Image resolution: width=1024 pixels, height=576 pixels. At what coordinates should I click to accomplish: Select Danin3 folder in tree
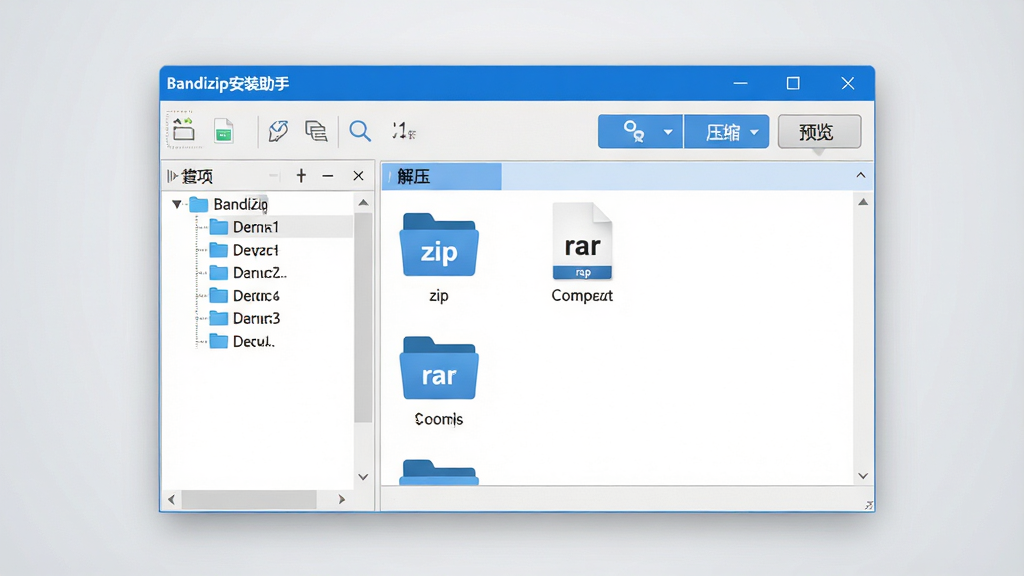click(245, 319)
